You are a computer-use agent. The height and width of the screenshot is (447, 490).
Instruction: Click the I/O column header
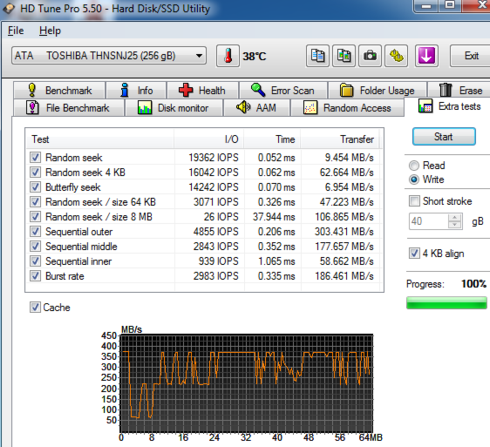(x=208, y=139)
